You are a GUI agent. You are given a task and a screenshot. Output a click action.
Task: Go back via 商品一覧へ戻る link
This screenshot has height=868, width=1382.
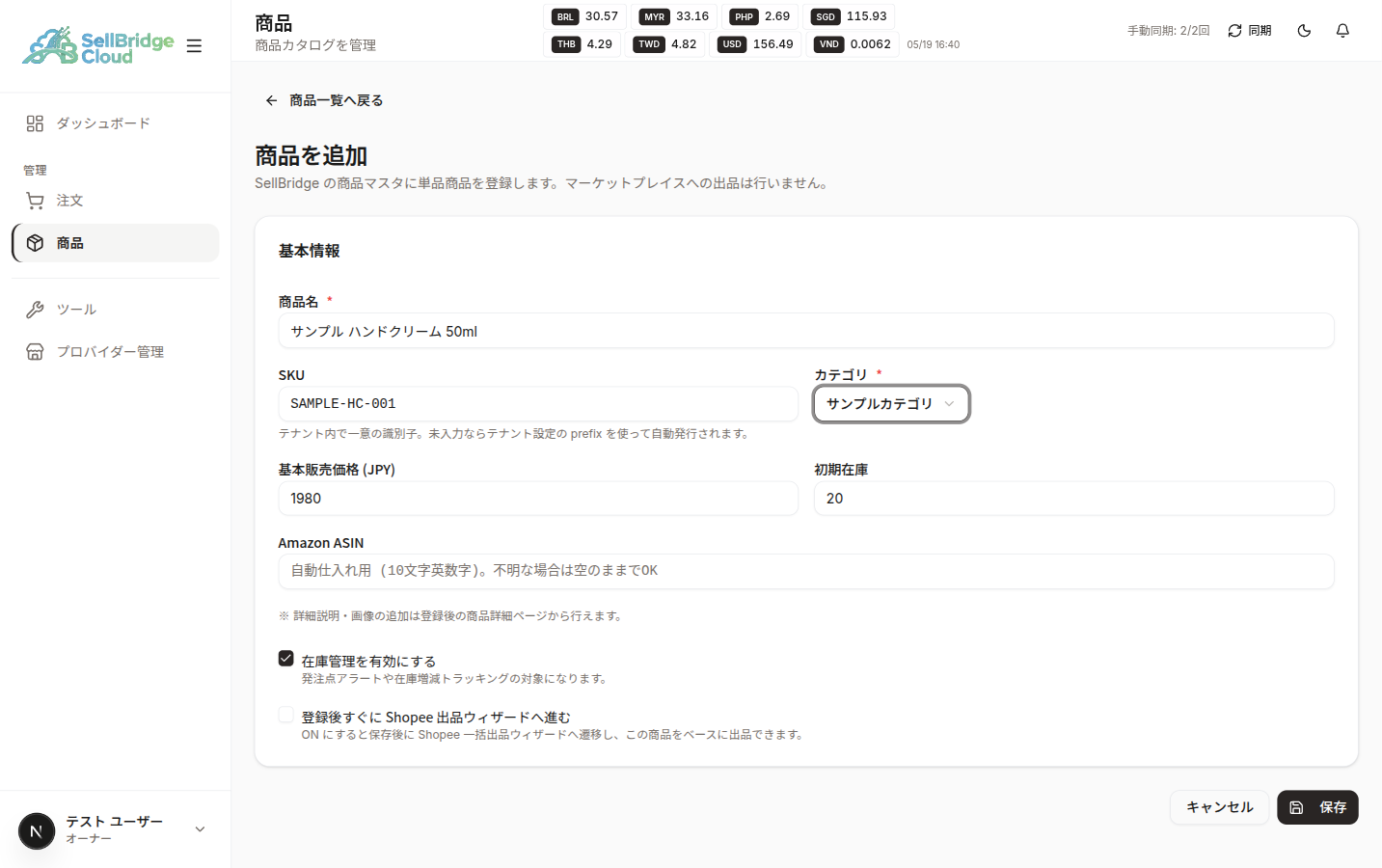point(324,100)
